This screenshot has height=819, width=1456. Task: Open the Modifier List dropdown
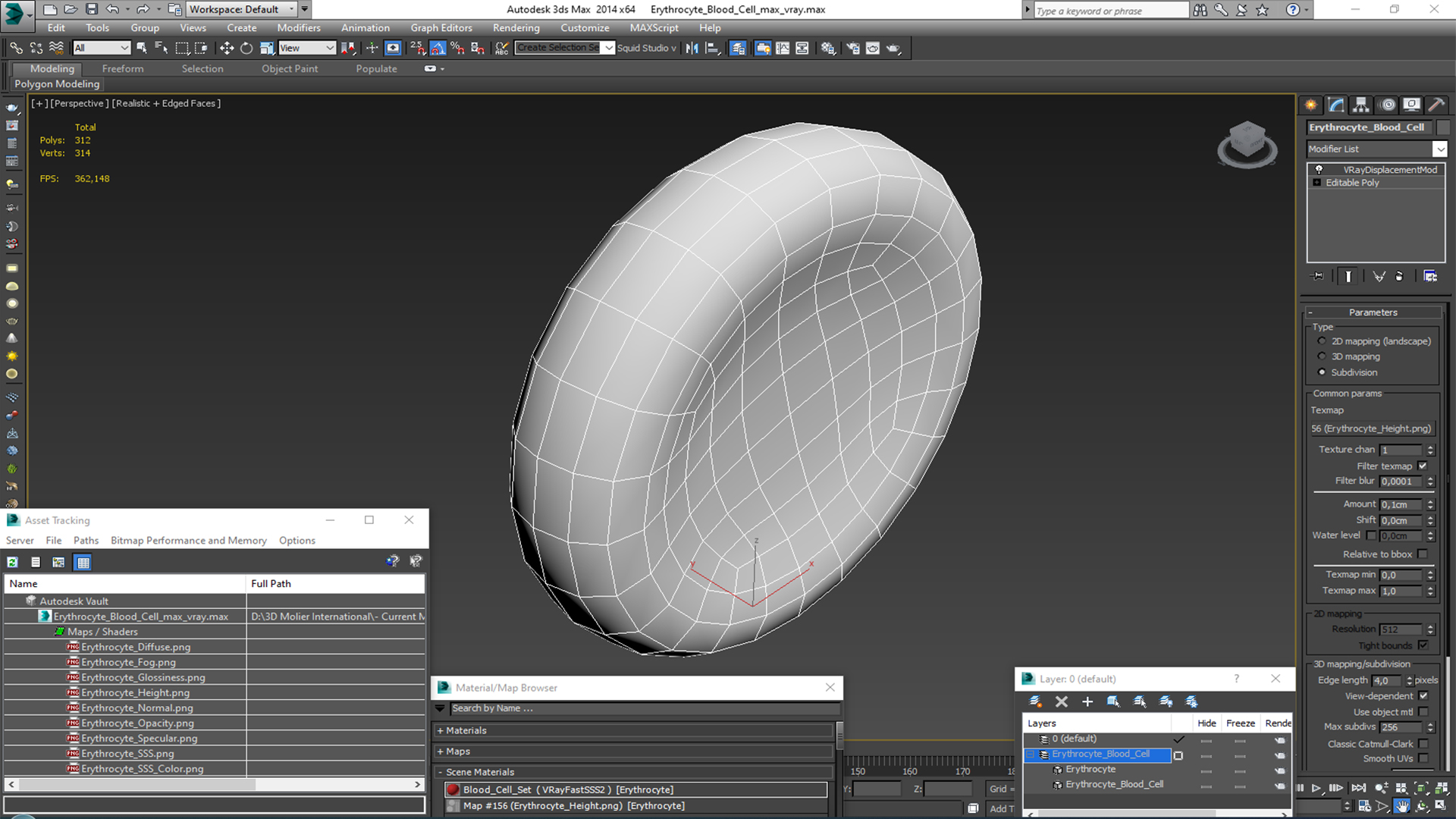point(1439,149)
